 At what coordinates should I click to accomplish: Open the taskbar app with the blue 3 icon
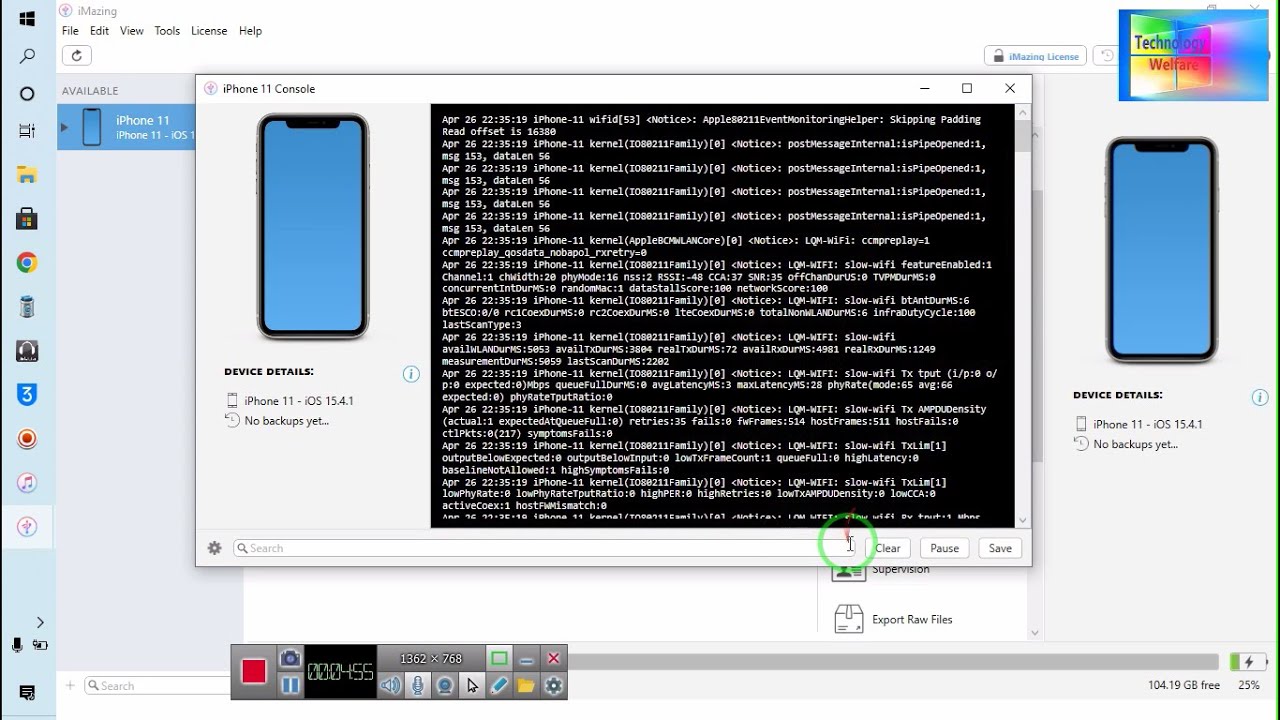[x=27, y=395]
